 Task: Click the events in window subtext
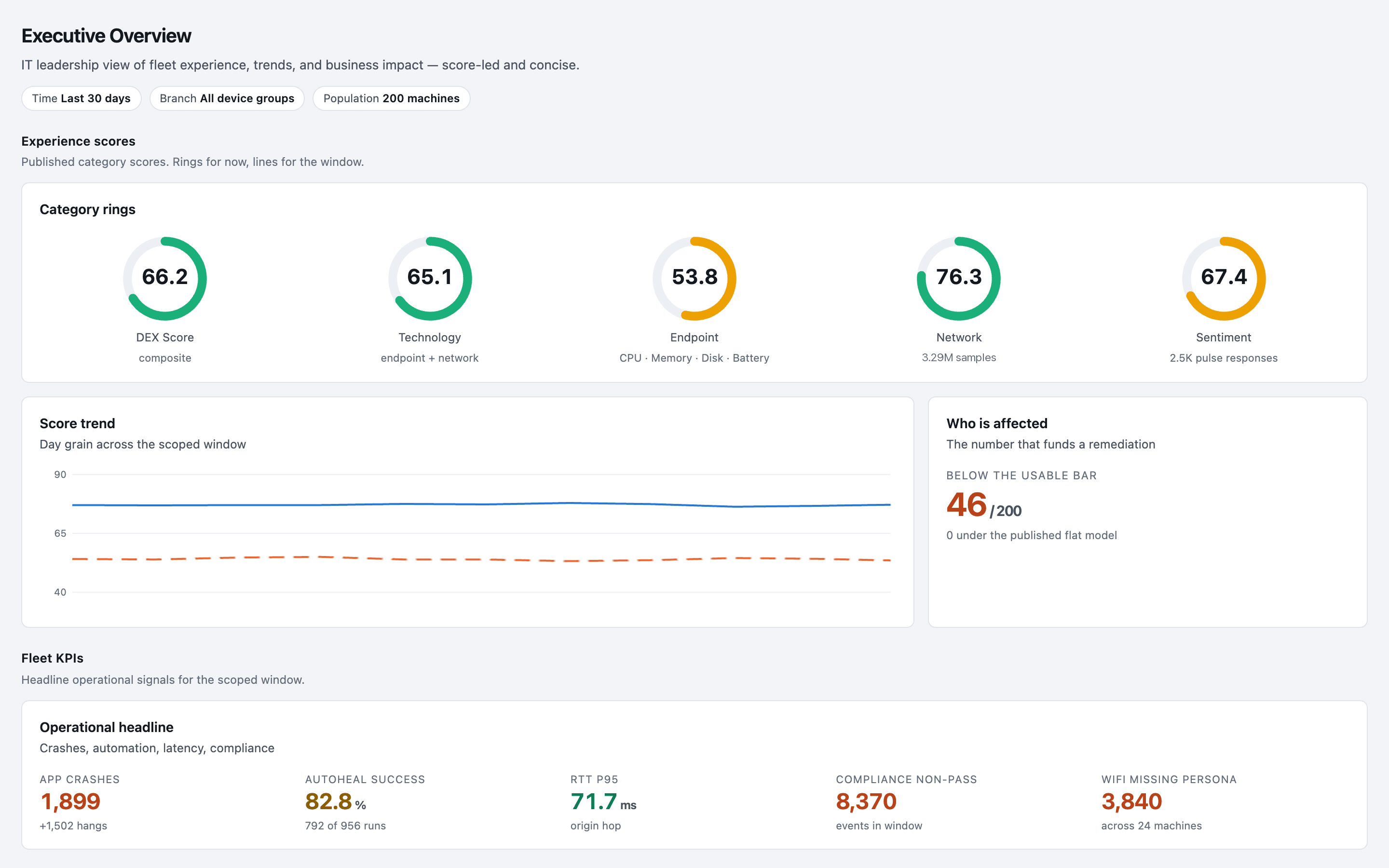tap(879, 826)
